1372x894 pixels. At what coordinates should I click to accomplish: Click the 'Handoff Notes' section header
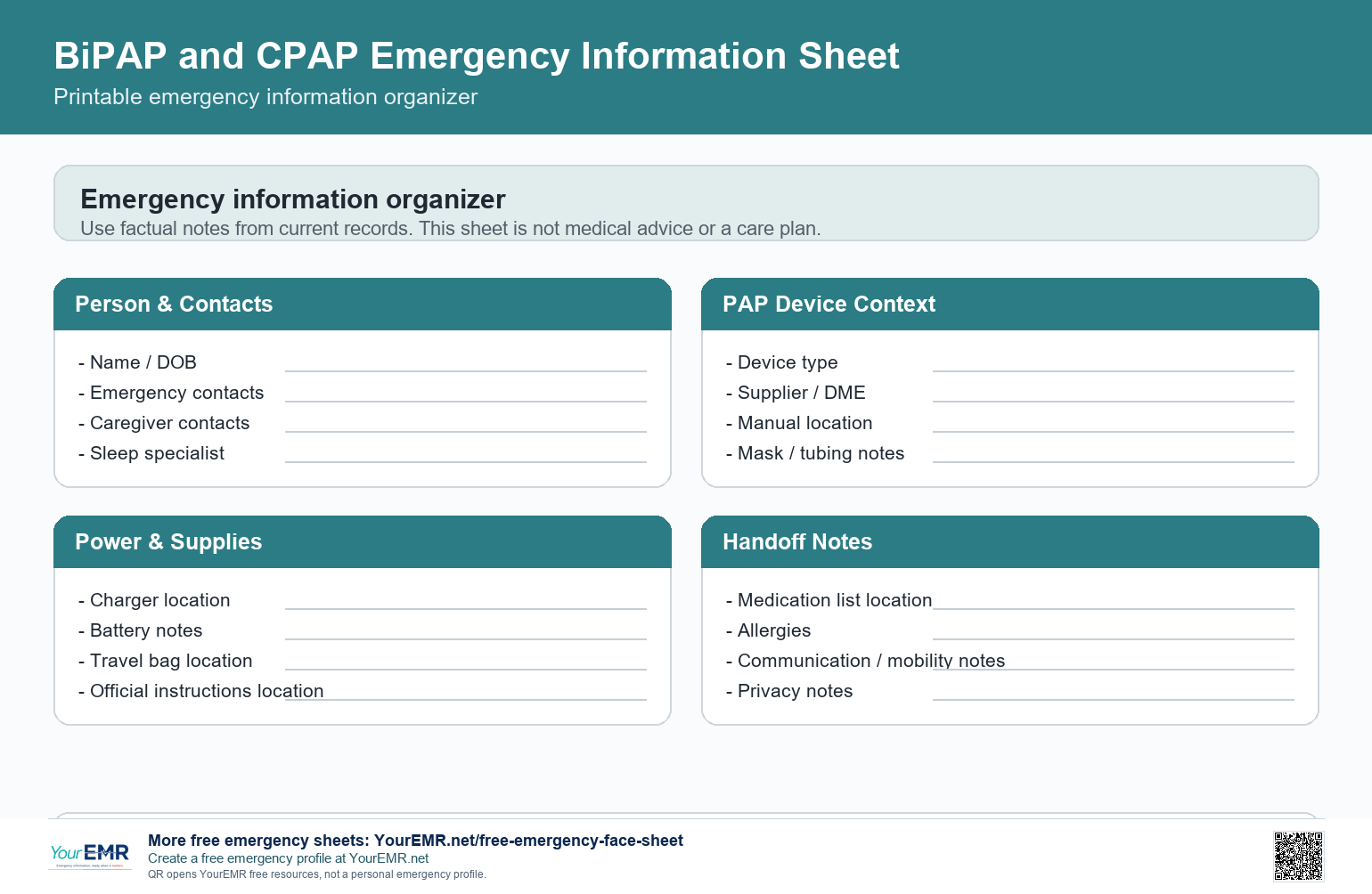click(x=1010, y=542)
